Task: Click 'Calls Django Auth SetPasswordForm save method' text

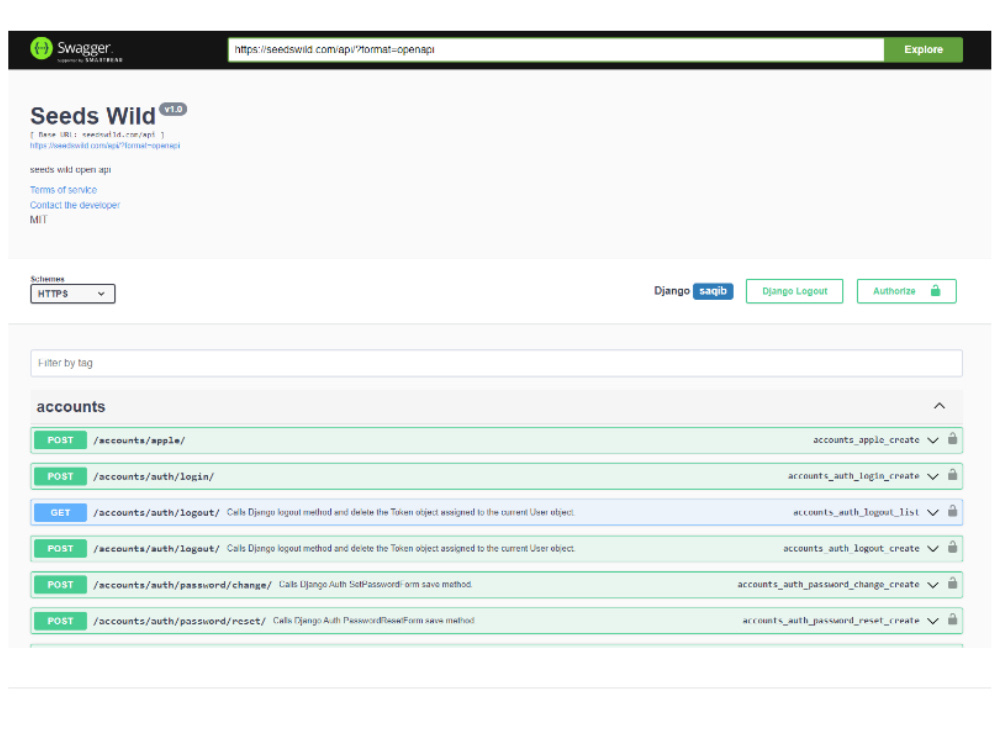Action: point(376,585)
